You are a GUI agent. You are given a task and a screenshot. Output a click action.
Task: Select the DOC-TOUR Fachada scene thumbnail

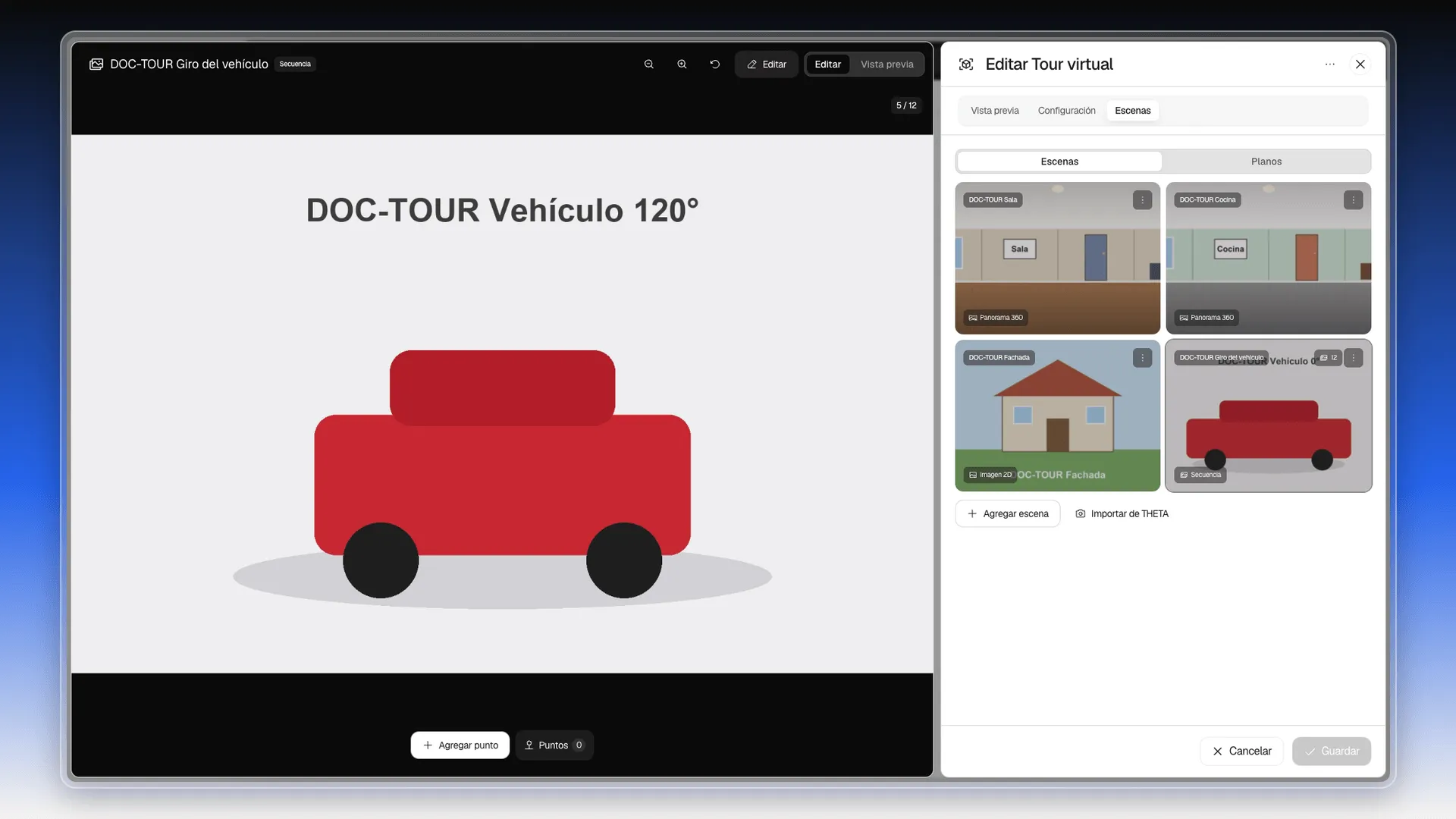coord(1057,416)
